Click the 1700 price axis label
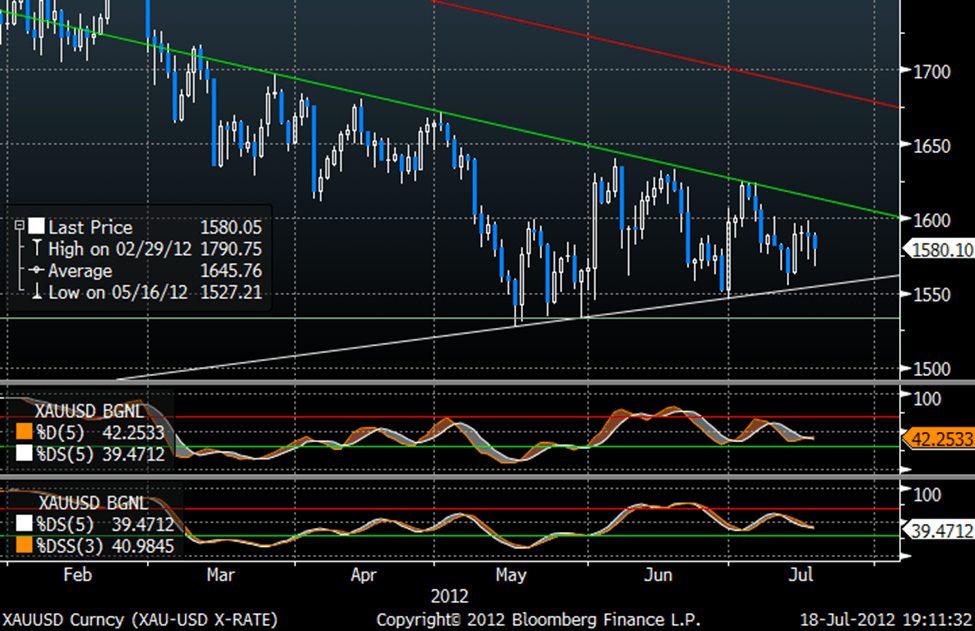Screen dimensions: 975x631 click(931, 71)
